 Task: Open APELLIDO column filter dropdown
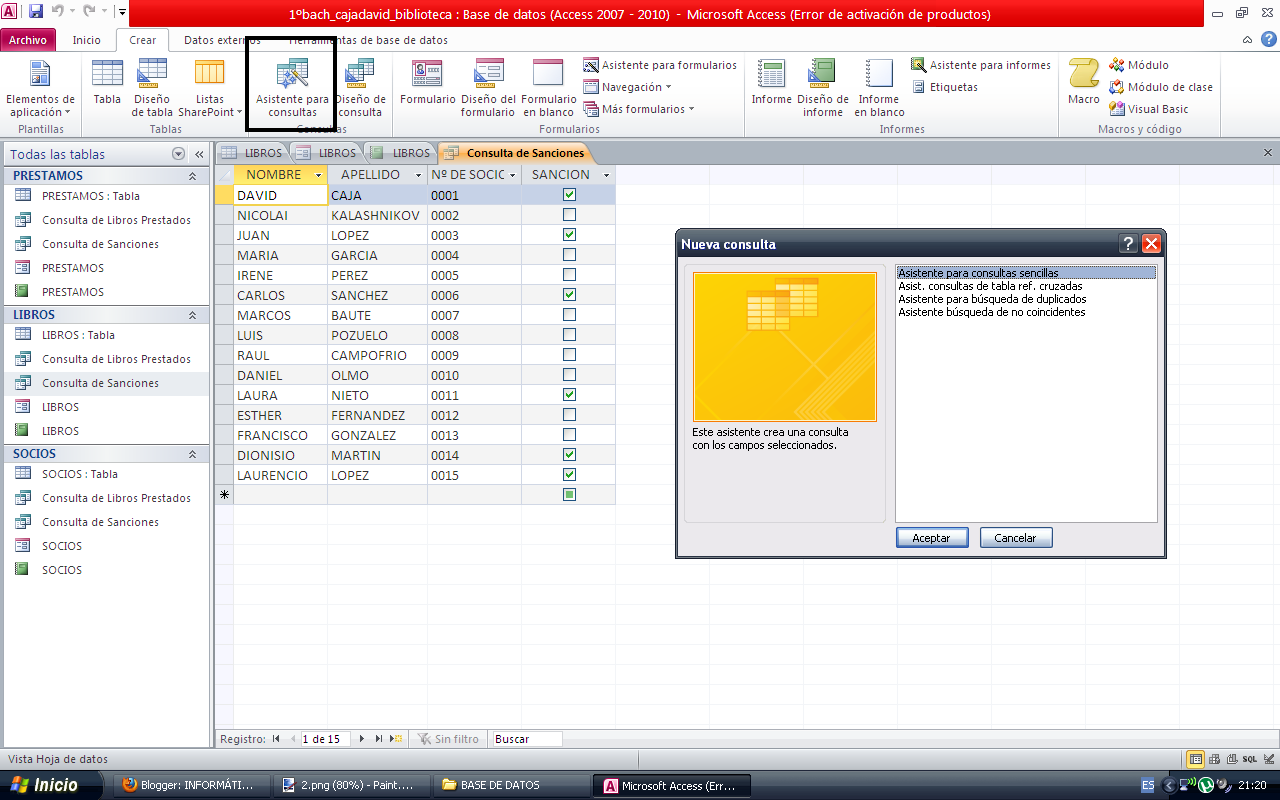pyautogui.click(x=418, y=175)
